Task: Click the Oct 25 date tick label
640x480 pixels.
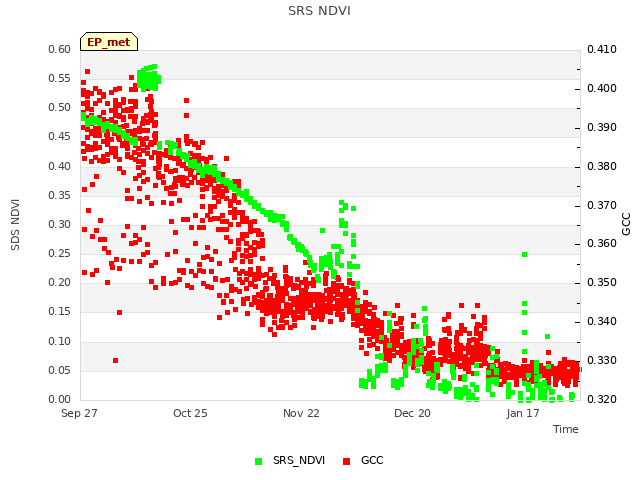Action: (190, 413)
